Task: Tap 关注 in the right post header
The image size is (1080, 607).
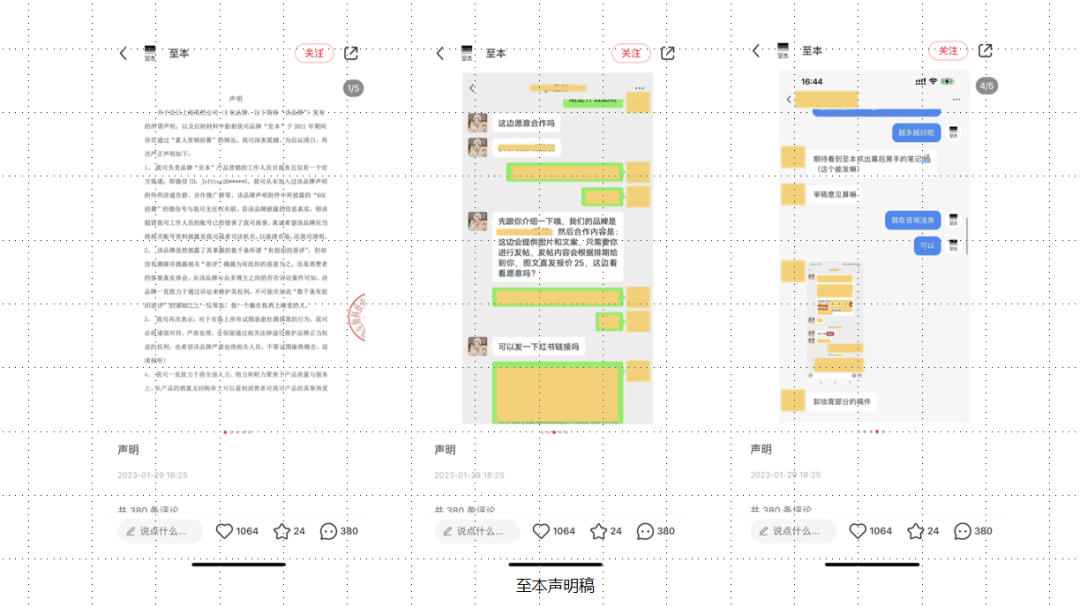Action: pos(948,50)
